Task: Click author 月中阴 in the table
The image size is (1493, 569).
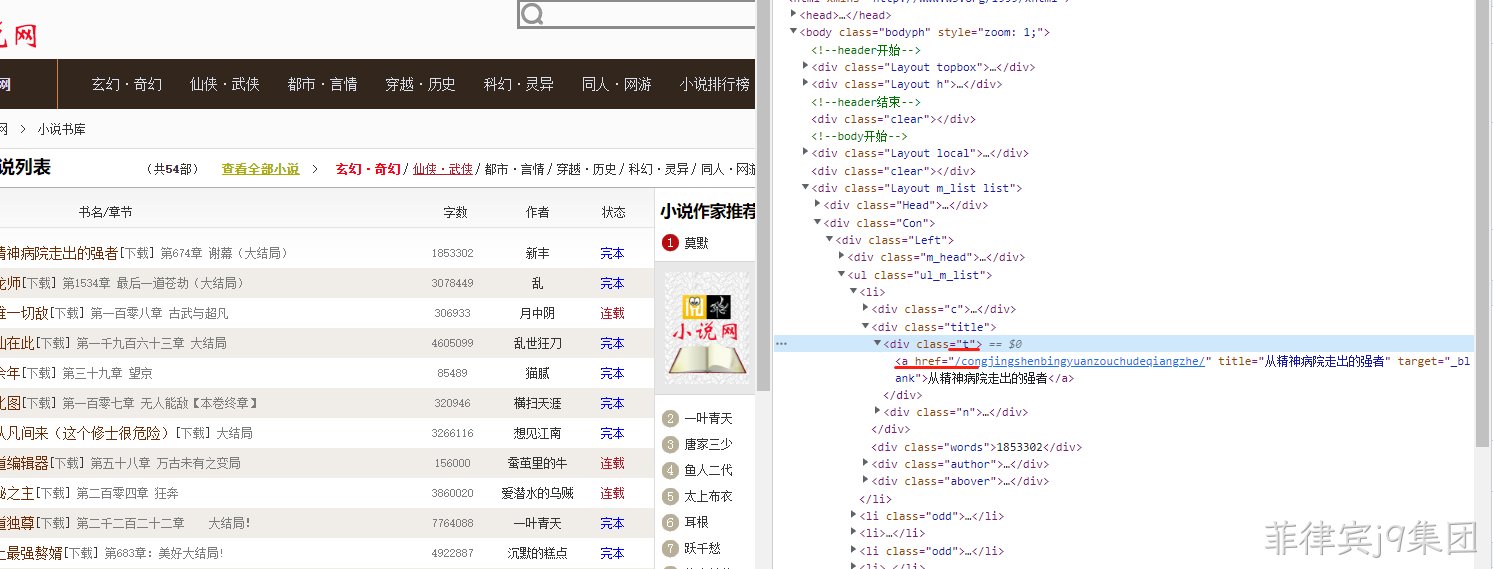Action: [537, 313]
